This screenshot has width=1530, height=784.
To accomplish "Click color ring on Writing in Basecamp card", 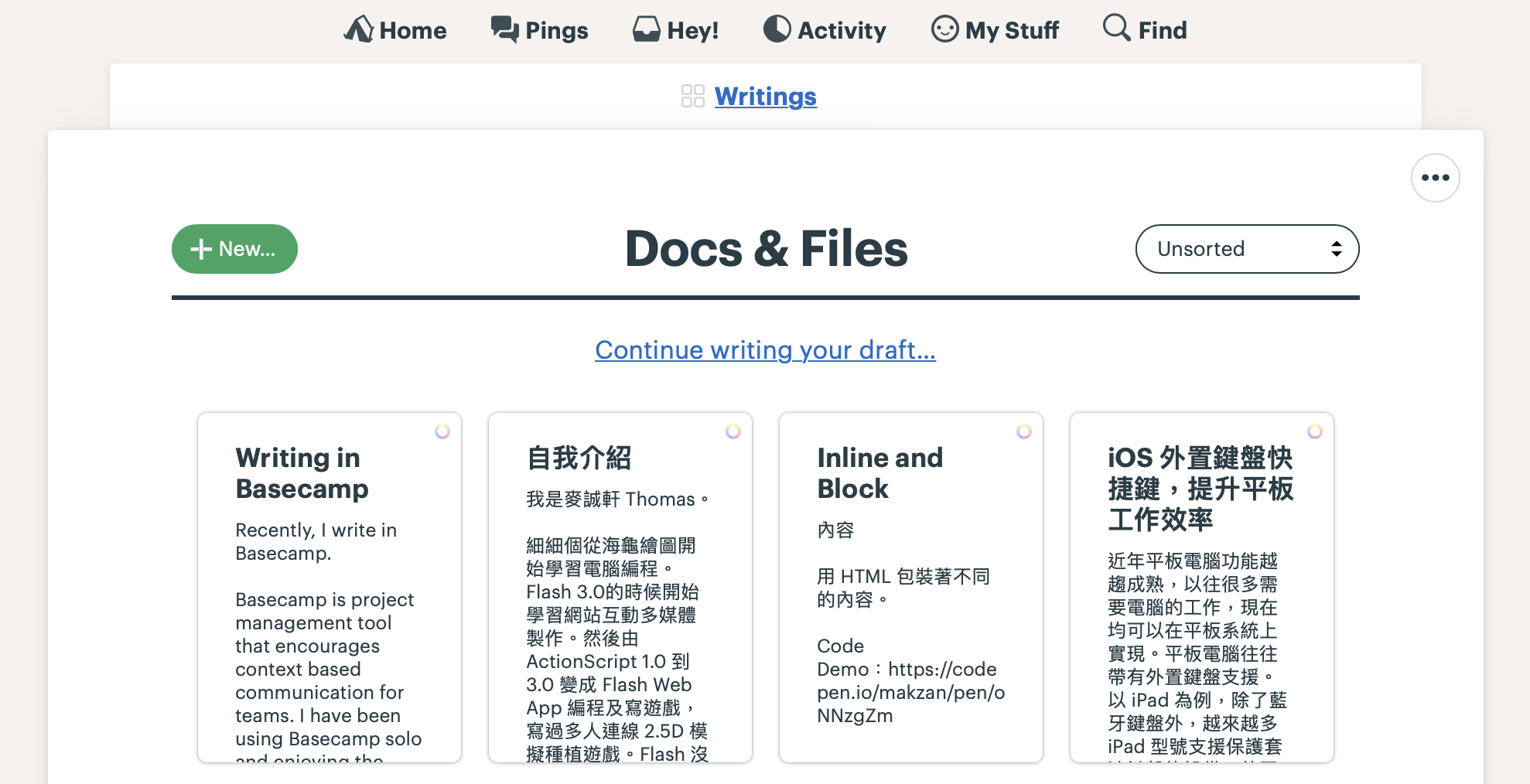I will tap(442, 431).
